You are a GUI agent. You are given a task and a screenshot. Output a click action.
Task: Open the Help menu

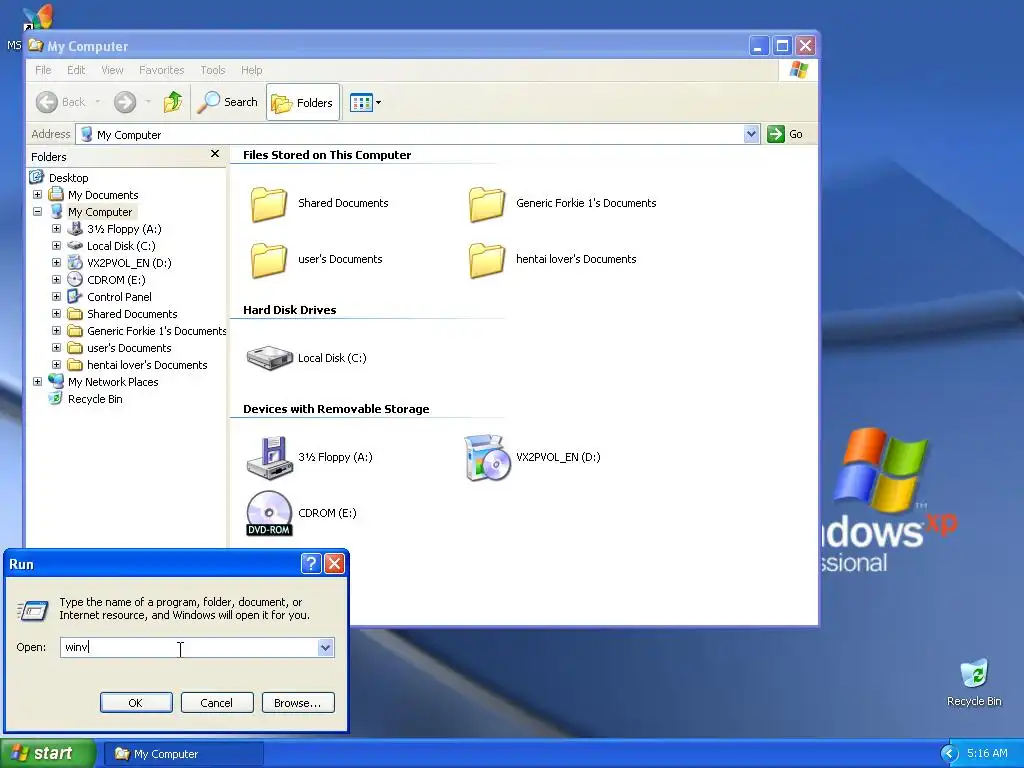click(x=251, y=70)
